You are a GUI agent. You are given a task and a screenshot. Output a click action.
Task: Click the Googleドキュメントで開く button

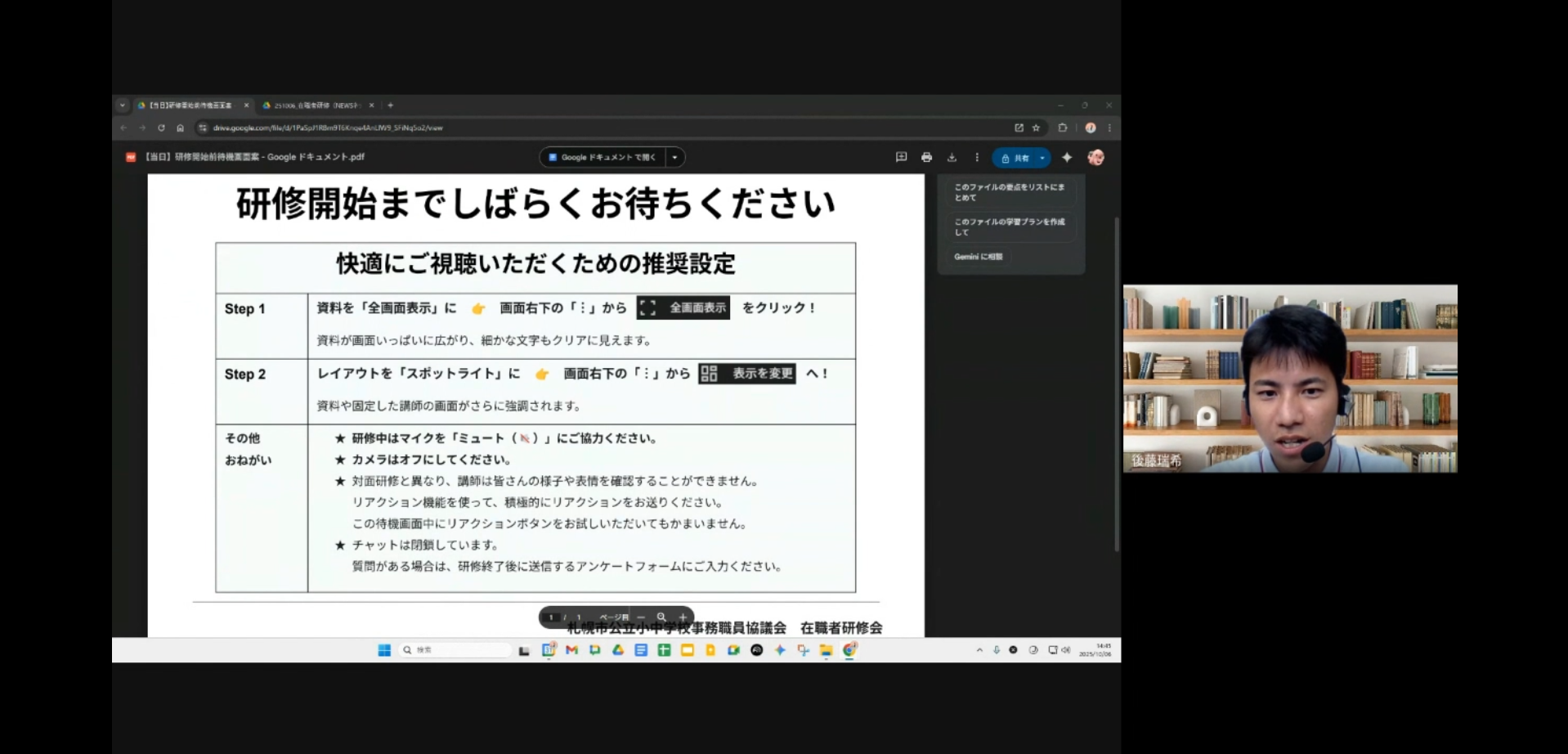point(603,158)
